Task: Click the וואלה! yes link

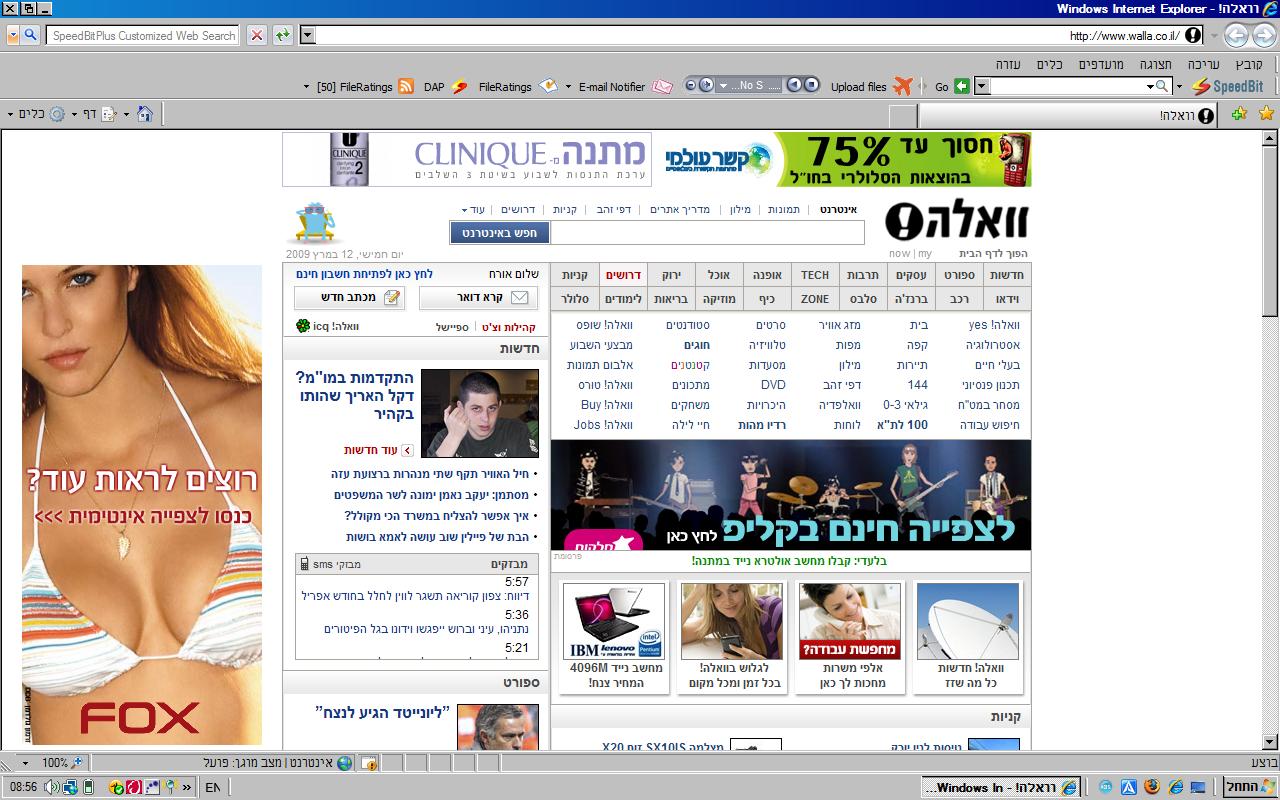Action: tap(995, 325)
